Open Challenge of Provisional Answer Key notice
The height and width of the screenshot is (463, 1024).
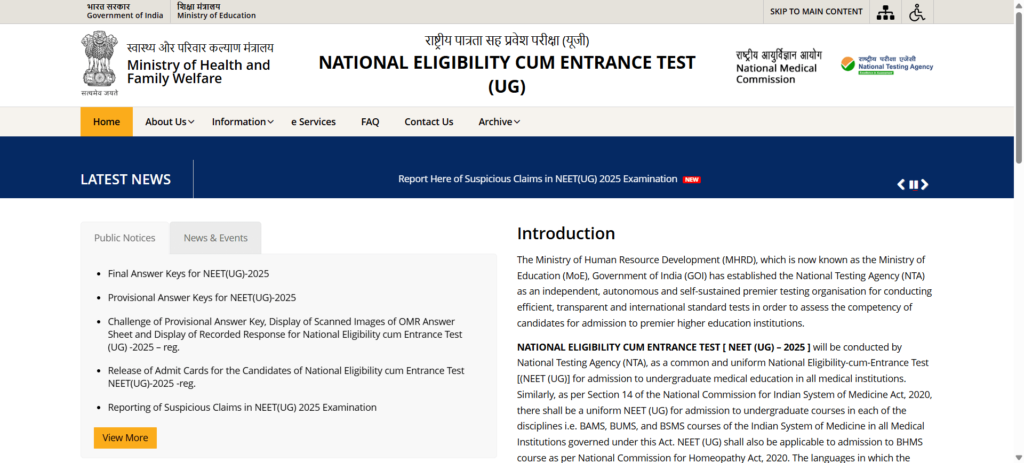(285, 334)
